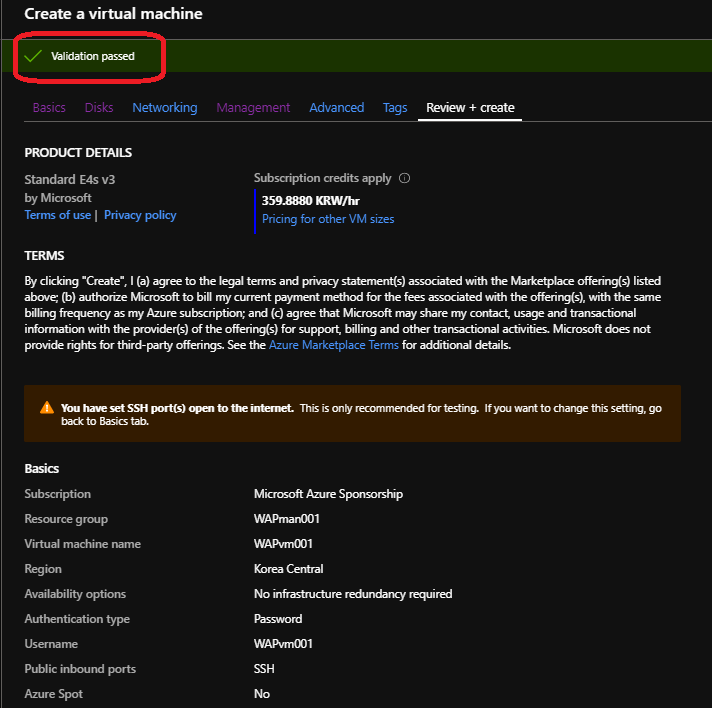The image size is (712, 708).
Task: Open the Disks tab
Action: [99, 108]
